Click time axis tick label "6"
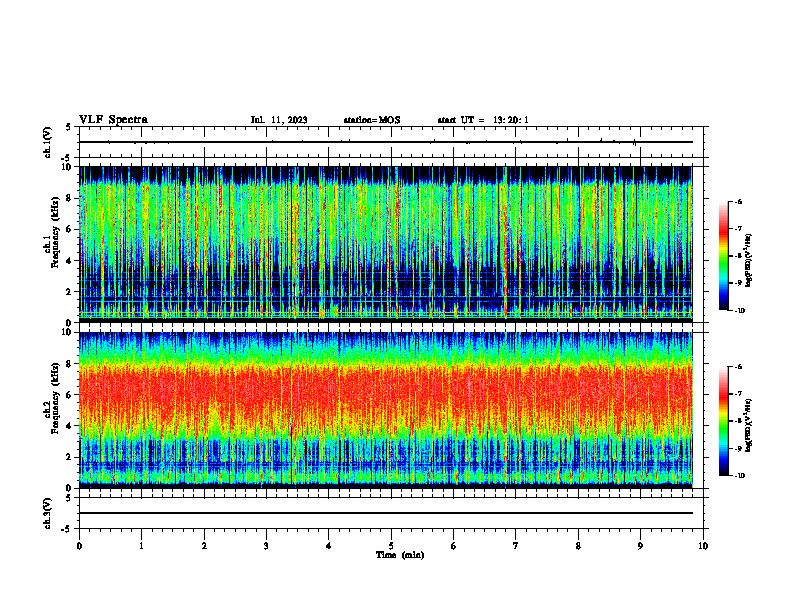This screenshot has width=792, height=612. click(x=454, y=546)
